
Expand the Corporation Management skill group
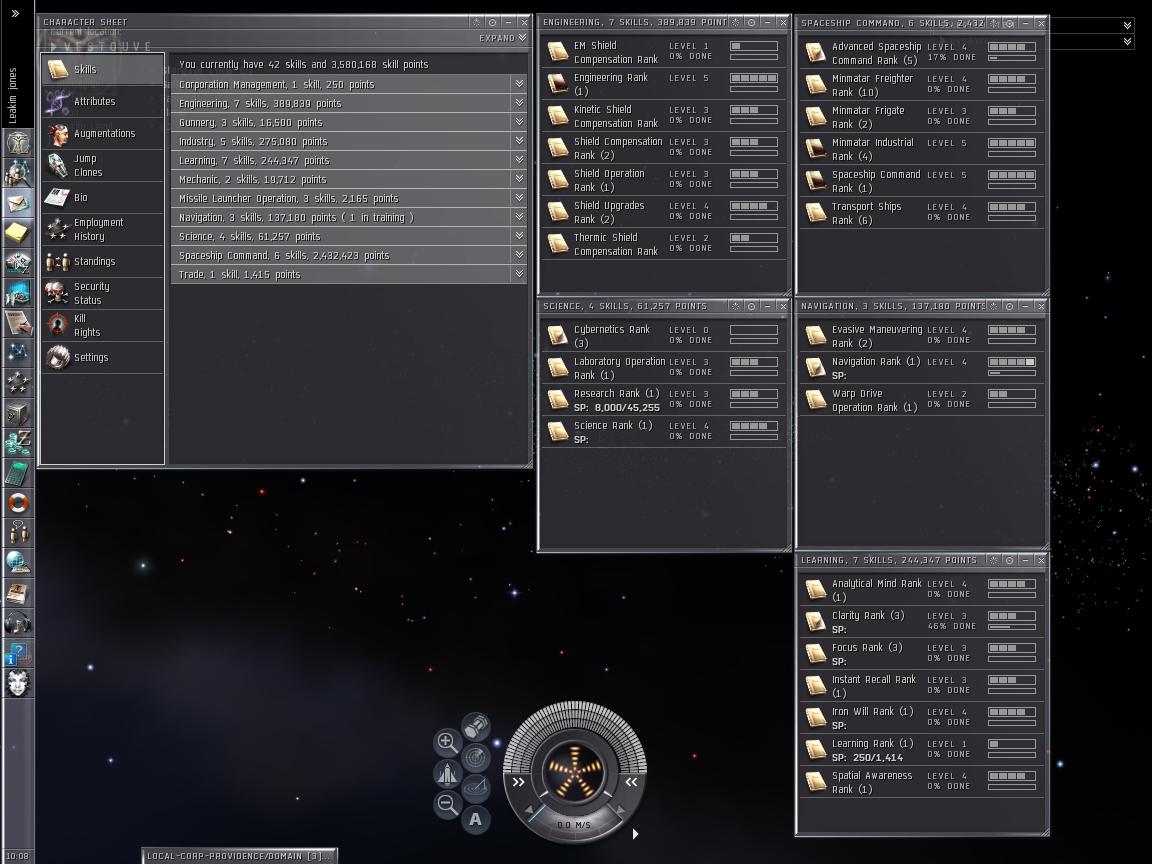click(x=519, y=84)
